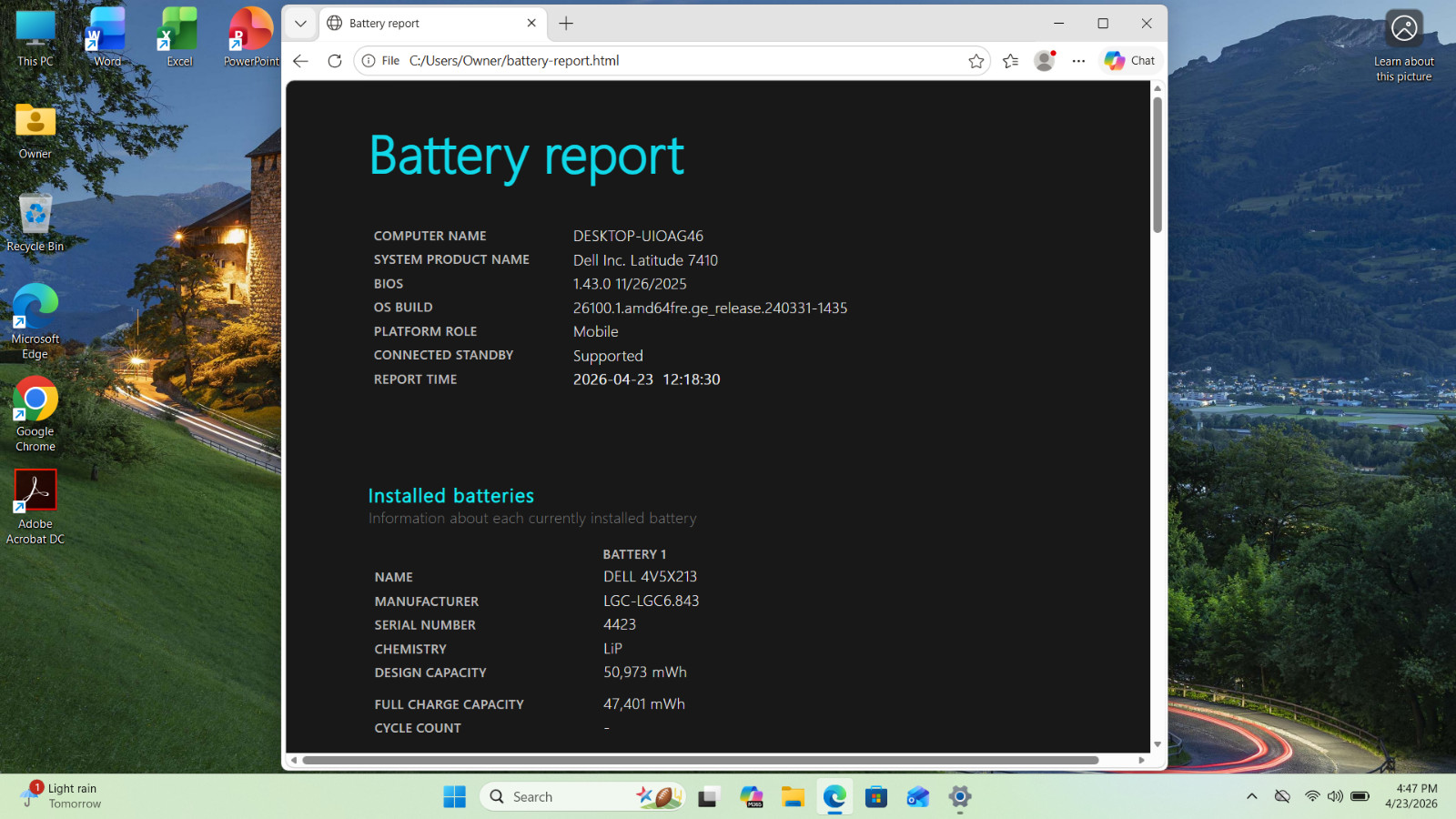Open Settings gear on taskbar
Screen dimensions: 1456x819
[960, 797]
